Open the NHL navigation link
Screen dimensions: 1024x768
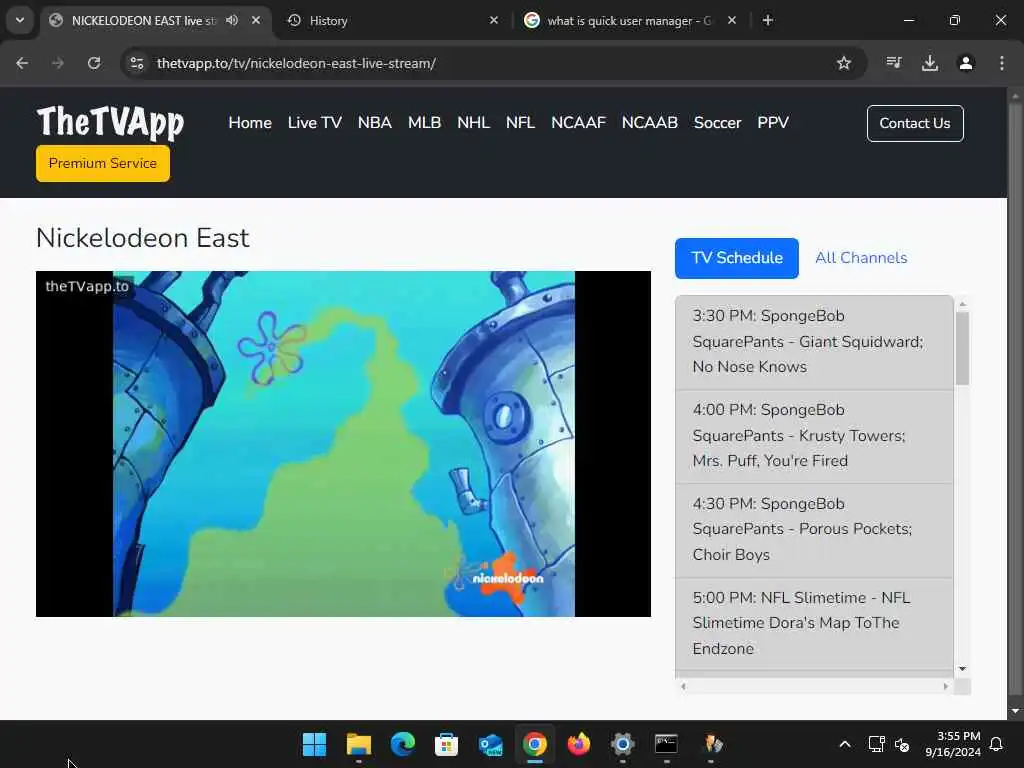473,123
